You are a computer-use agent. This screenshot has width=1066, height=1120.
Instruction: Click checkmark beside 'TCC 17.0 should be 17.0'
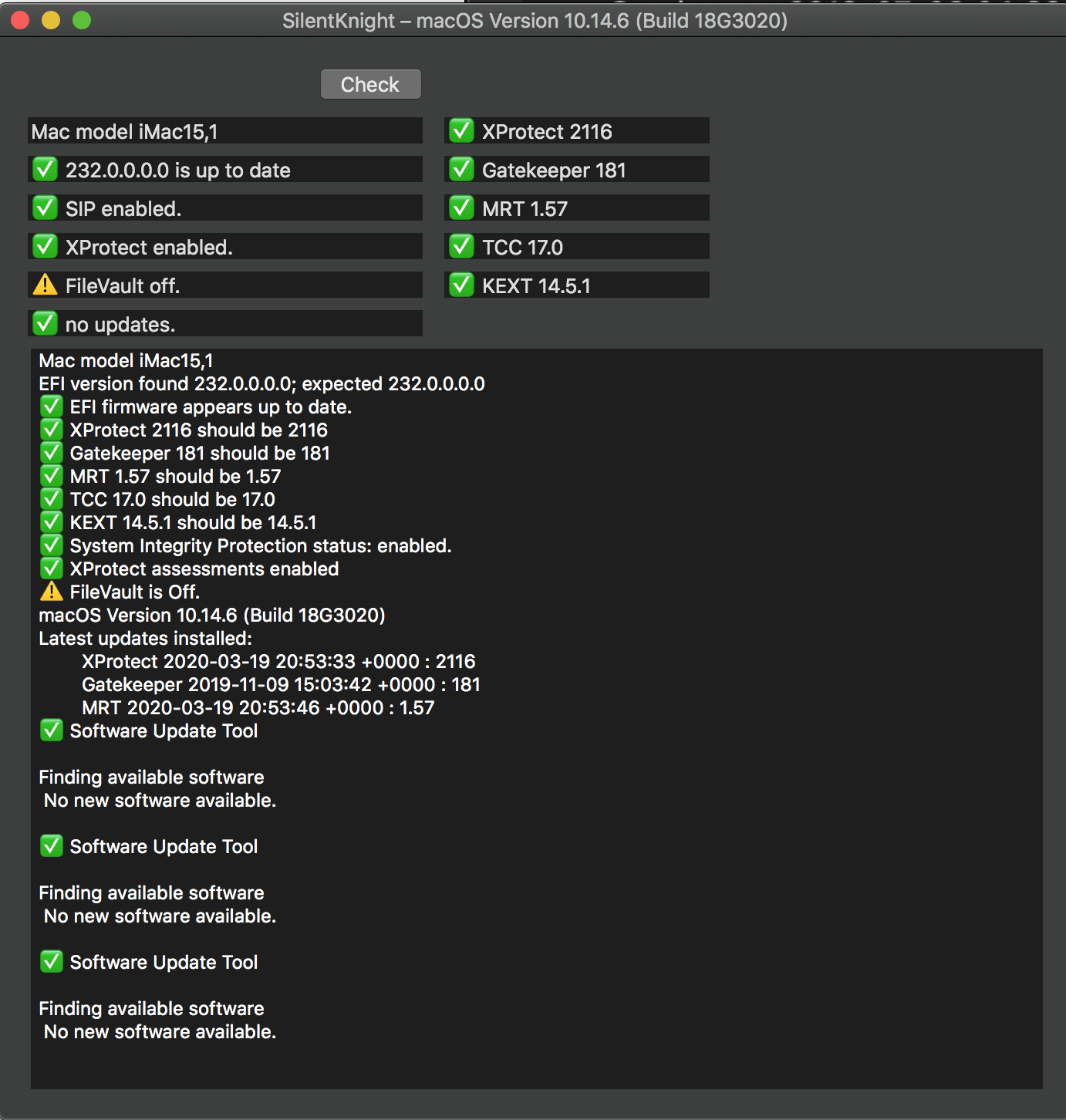pyautogui.click(x=51, y=498)
